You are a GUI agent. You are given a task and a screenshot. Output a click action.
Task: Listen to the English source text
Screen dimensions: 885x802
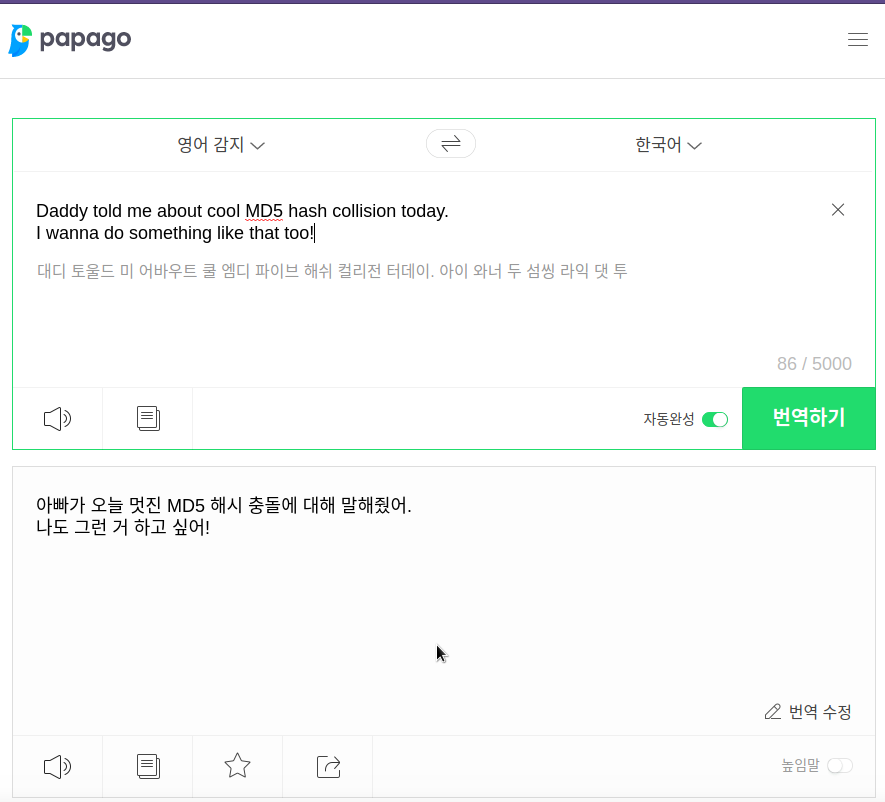(x=58, y=419)
